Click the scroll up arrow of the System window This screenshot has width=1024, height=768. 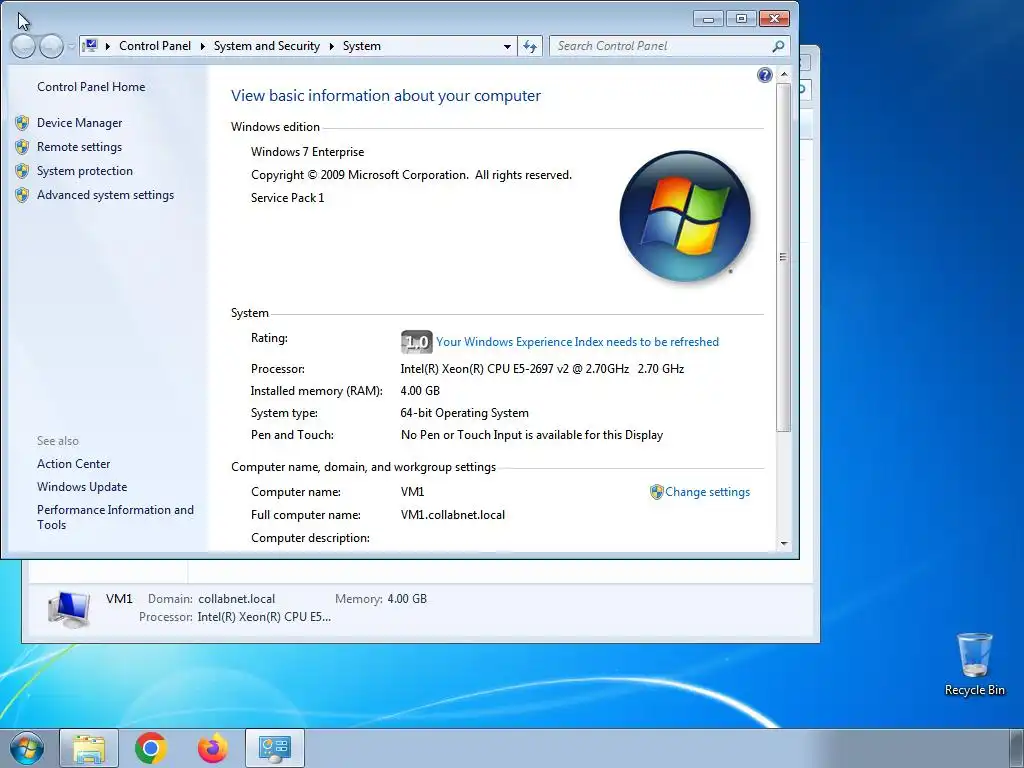coord(784,74)
